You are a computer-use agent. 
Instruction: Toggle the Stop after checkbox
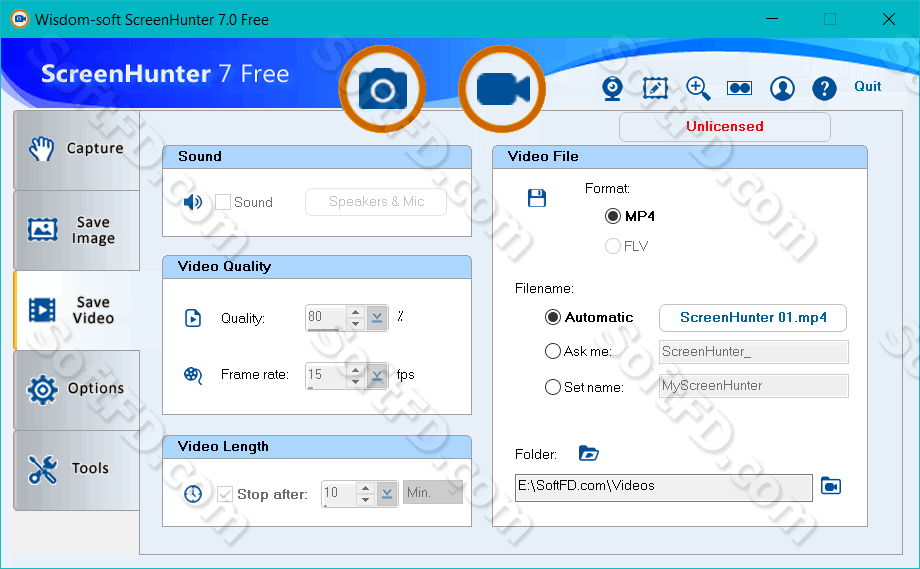[x=225, y=494]
